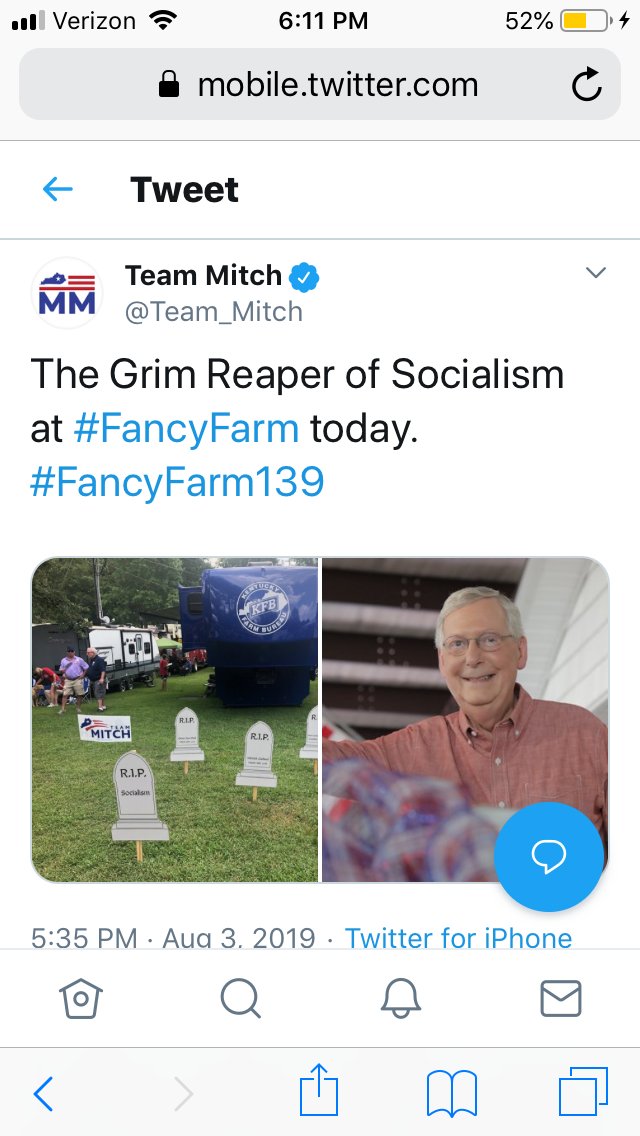
Task: Open Messages envelope tab
Action: point(561,998)
